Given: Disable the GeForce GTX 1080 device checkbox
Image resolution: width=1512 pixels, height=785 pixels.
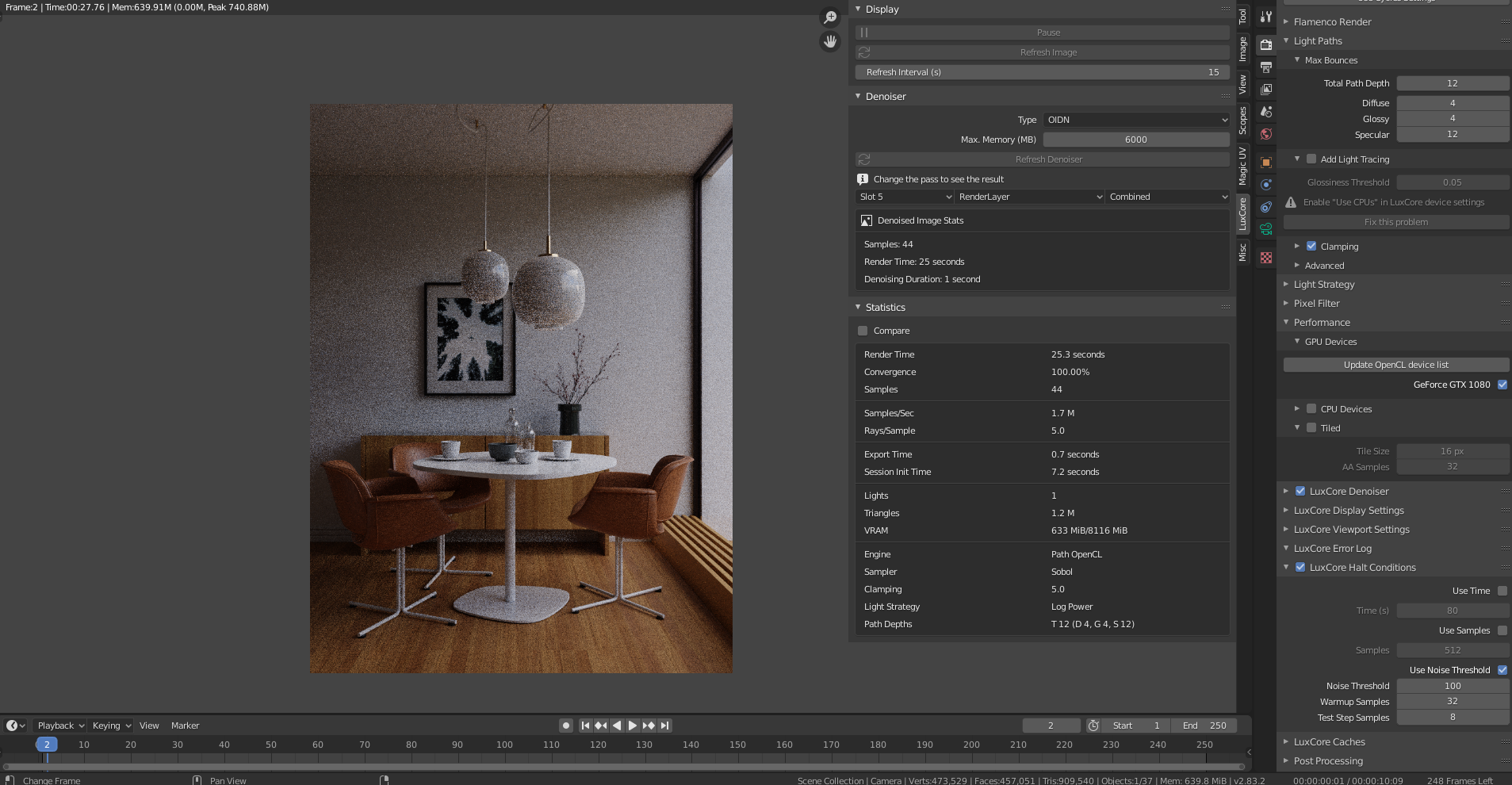Looking at the screenshot, I should point(1502,385).
